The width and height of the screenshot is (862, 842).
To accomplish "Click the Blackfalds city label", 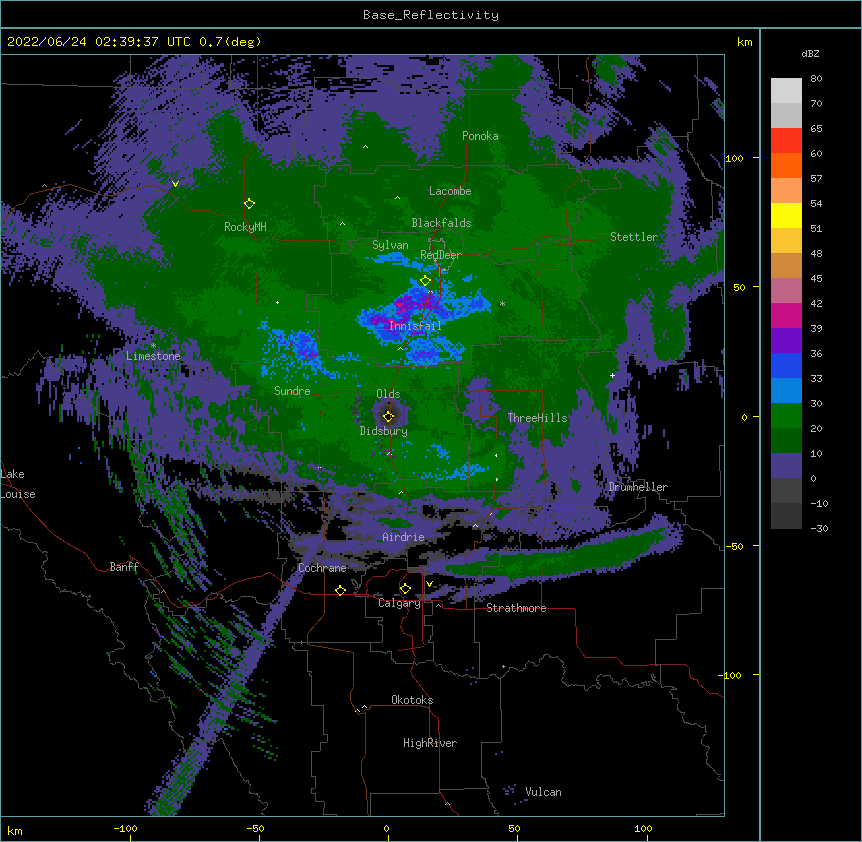I will coord(441,223).
